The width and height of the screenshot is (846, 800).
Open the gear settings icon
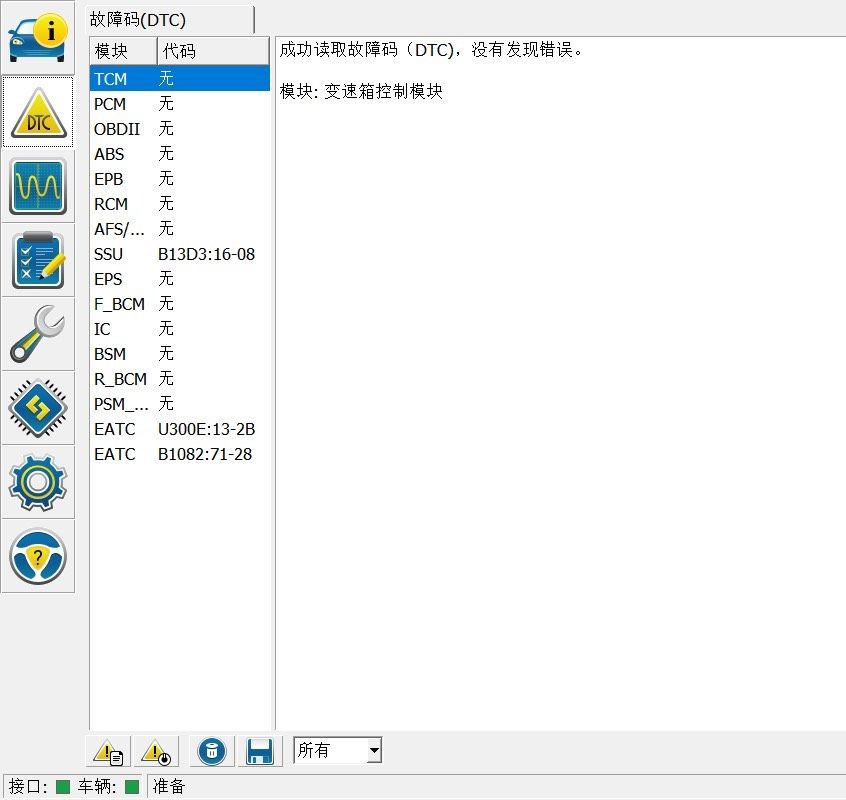[38, 482]
